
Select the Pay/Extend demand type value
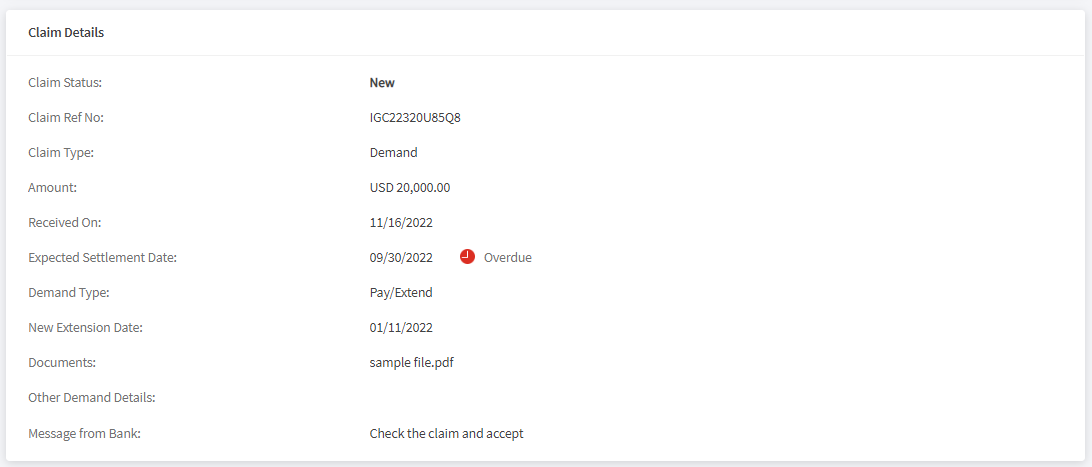401,292
